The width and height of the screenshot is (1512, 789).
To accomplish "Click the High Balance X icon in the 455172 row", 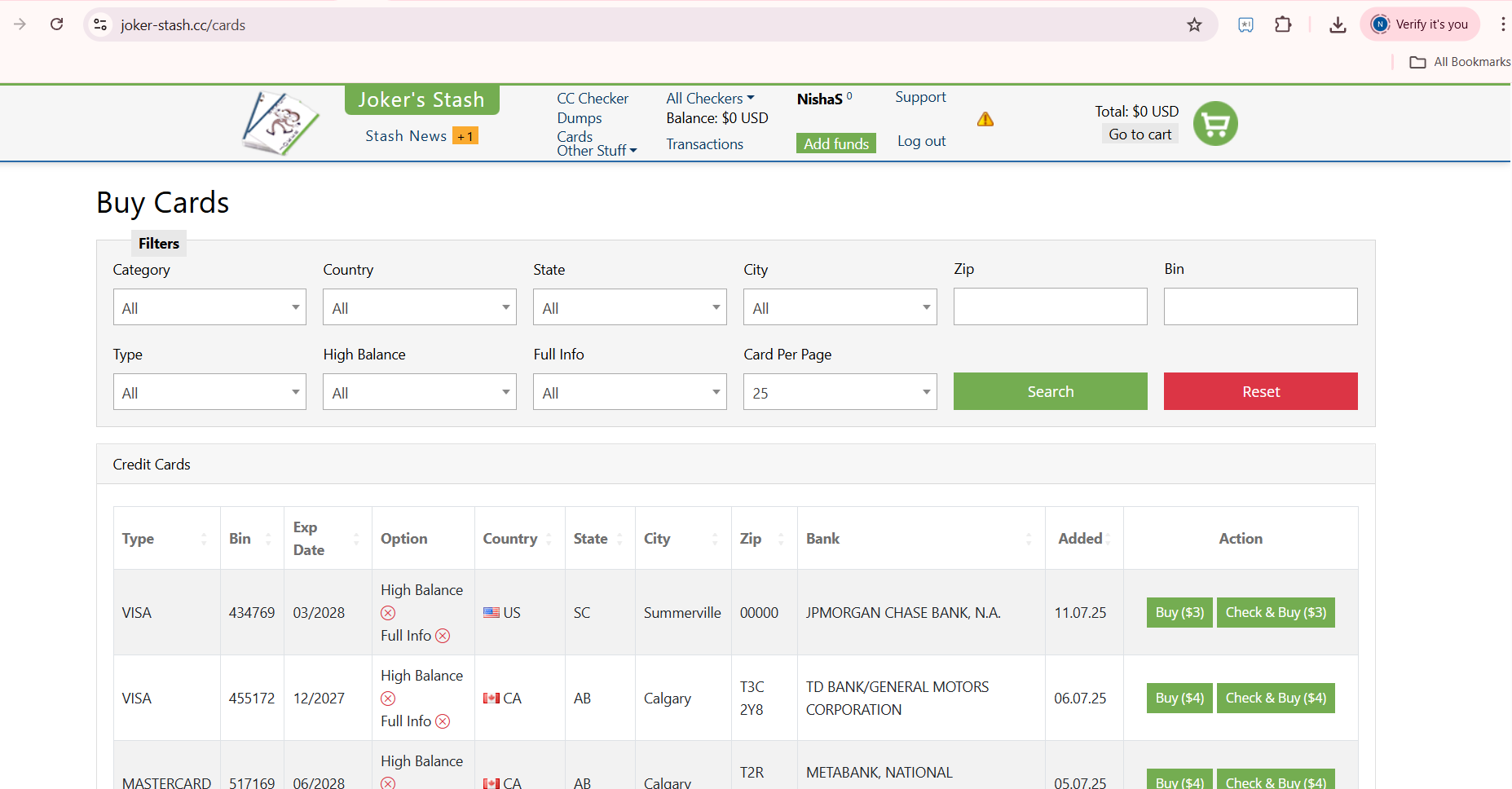I will point(388,699).
